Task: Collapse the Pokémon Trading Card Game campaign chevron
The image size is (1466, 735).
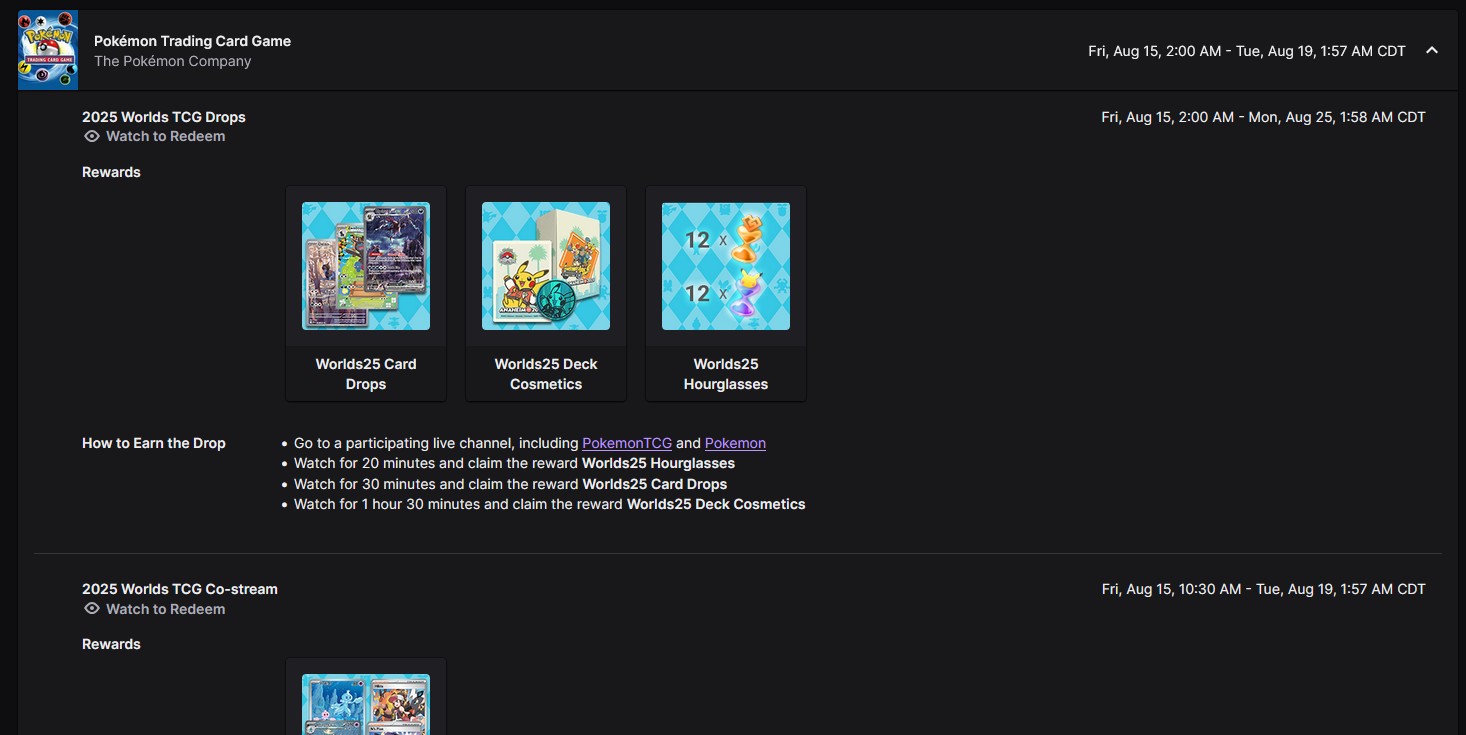Action: [1431, 51]
